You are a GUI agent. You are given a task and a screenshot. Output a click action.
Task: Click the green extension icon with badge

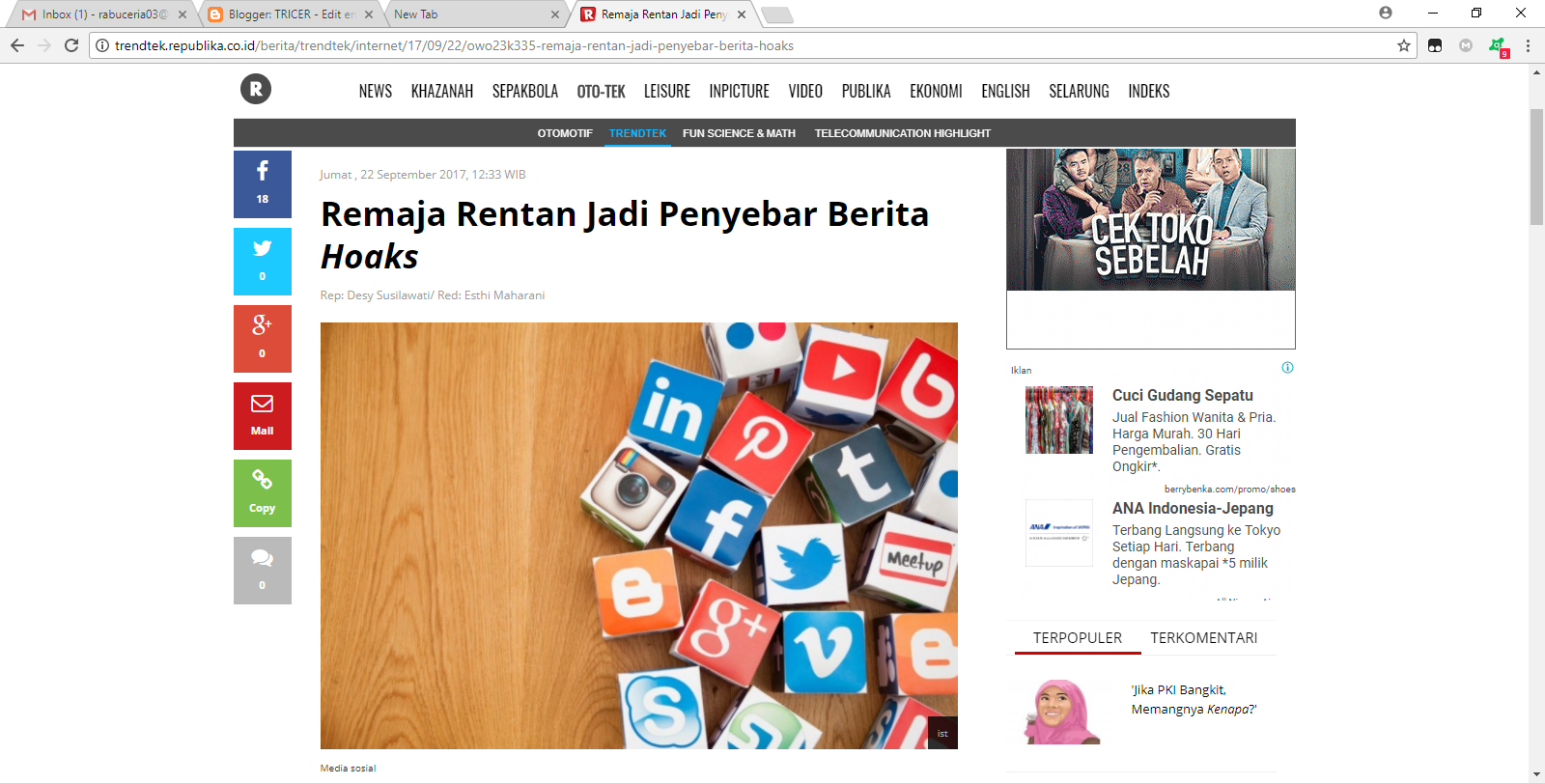(1498, 46)
